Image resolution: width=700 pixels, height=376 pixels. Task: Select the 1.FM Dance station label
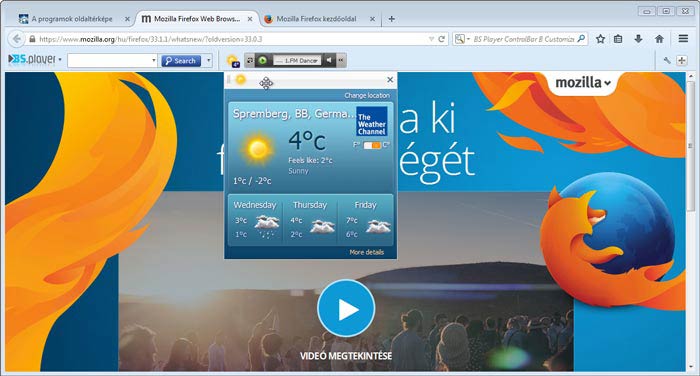297,60
